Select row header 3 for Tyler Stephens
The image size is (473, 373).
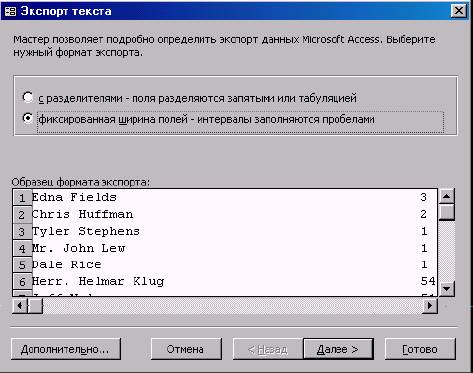(x=22, y=232)
